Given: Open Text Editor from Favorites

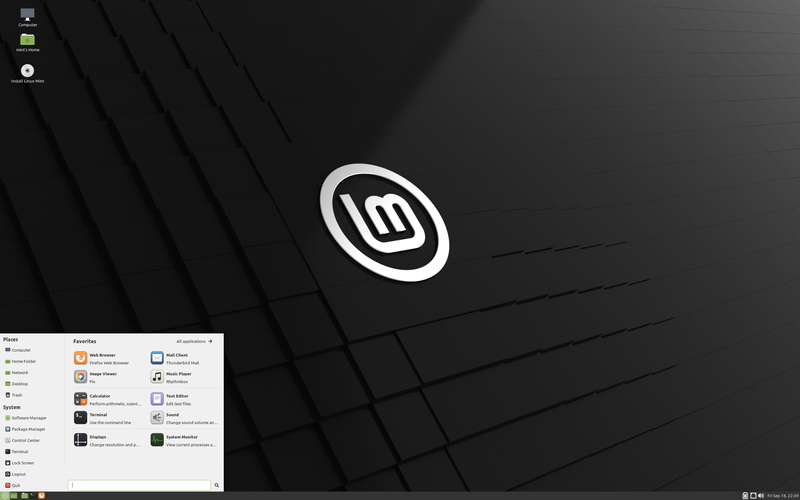Looking at the screenshot, I should 184,399.
